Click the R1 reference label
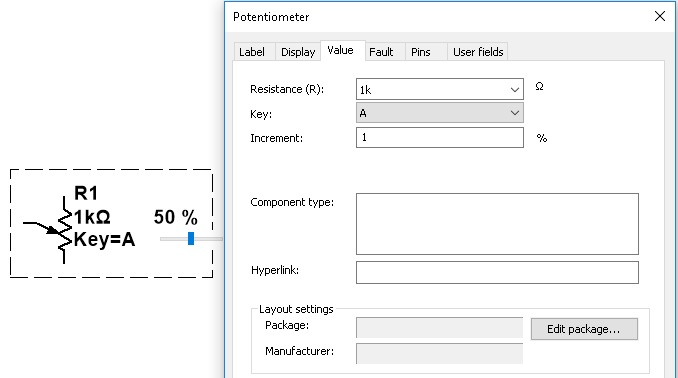 pos(86,193)
